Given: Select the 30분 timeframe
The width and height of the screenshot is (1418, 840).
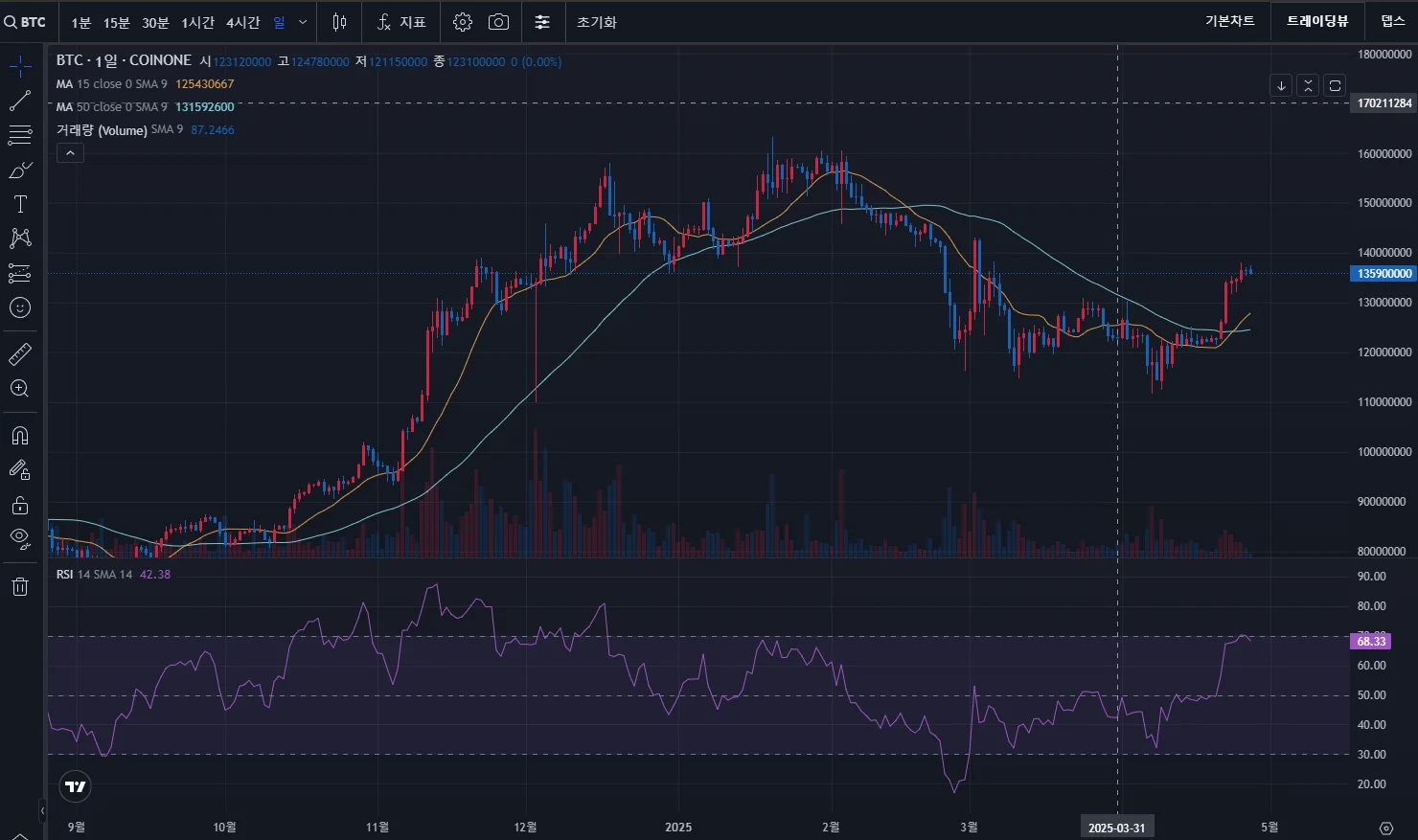Looking at the screenshot, I should point(155,22).
